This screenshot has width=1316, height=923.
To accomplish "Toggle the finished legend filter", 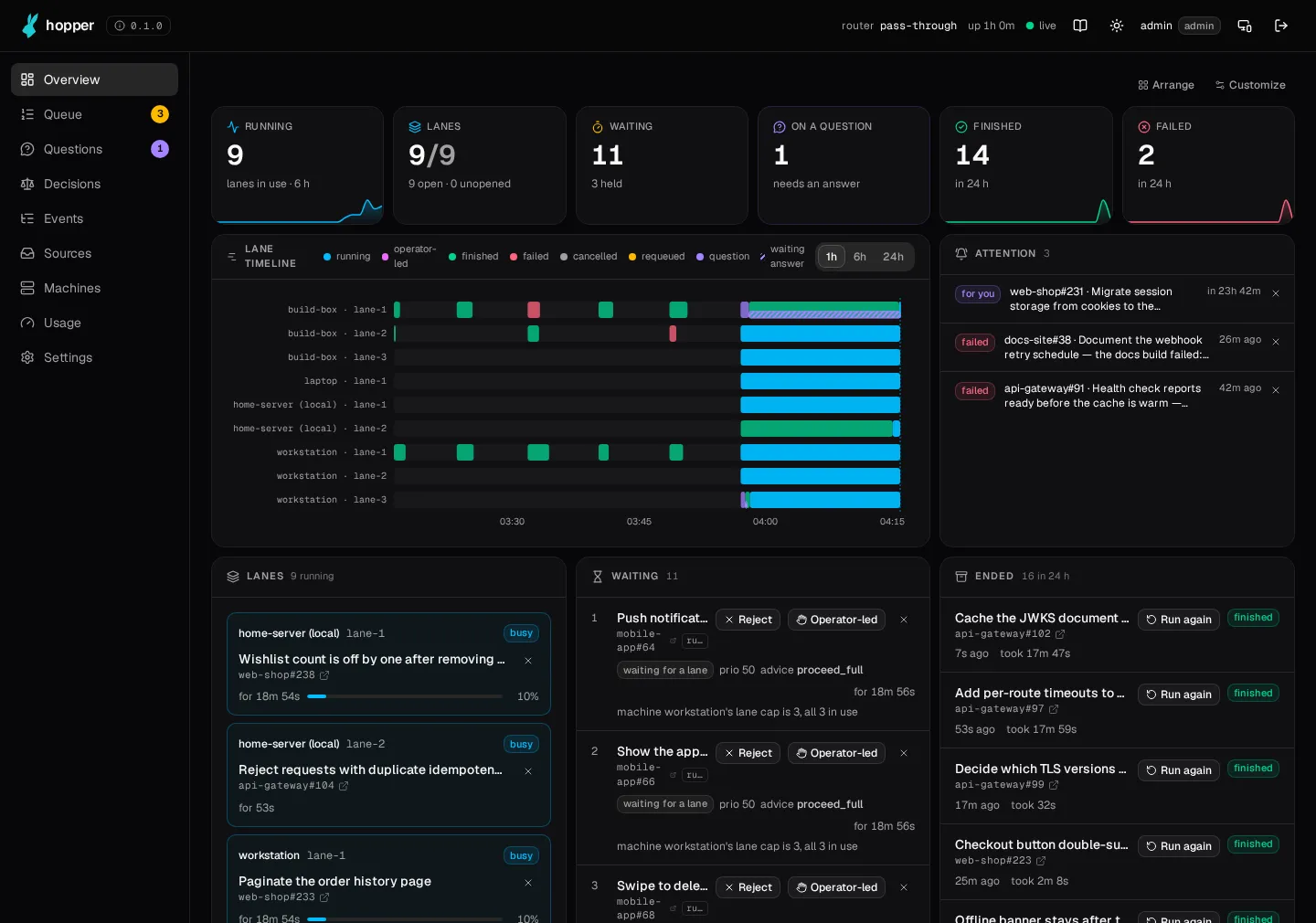I will (x=473, y=257).
